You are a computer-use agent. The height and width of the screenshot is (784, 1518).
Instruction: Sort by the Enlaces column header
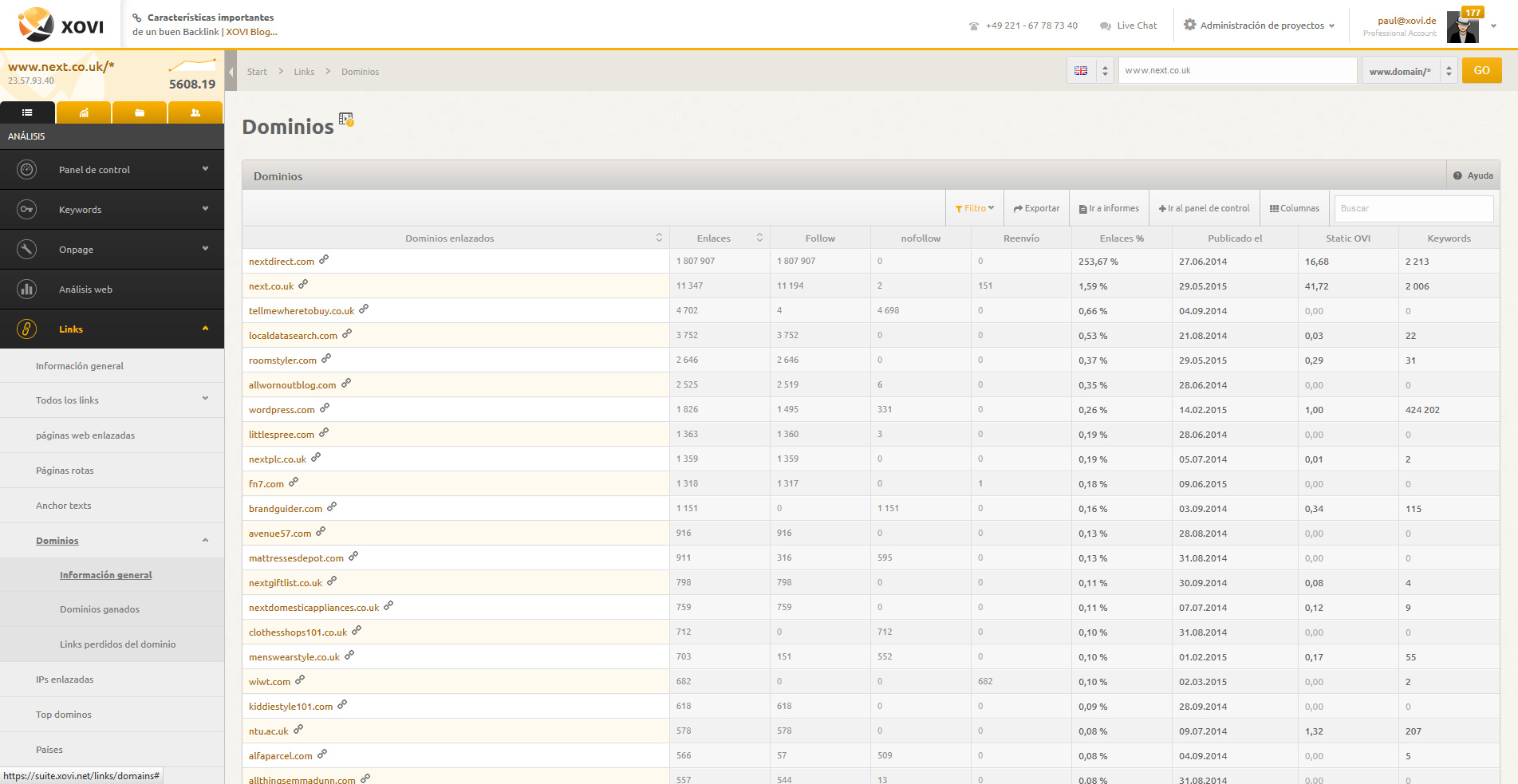tap(714, 238)
